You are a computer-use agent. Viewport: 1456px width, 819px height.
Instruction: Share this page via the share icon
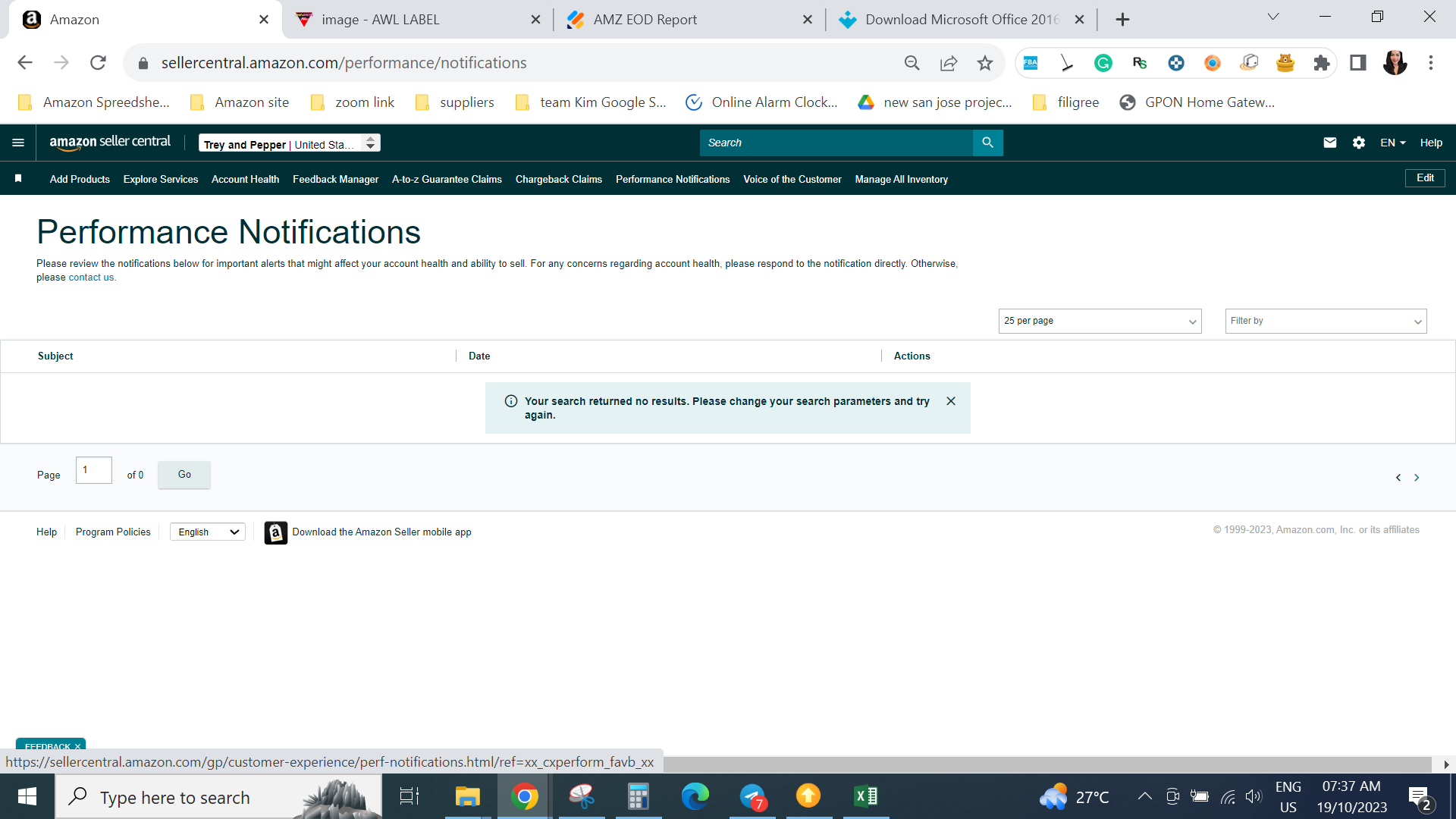pyautogui.click(x=949, y=63)
